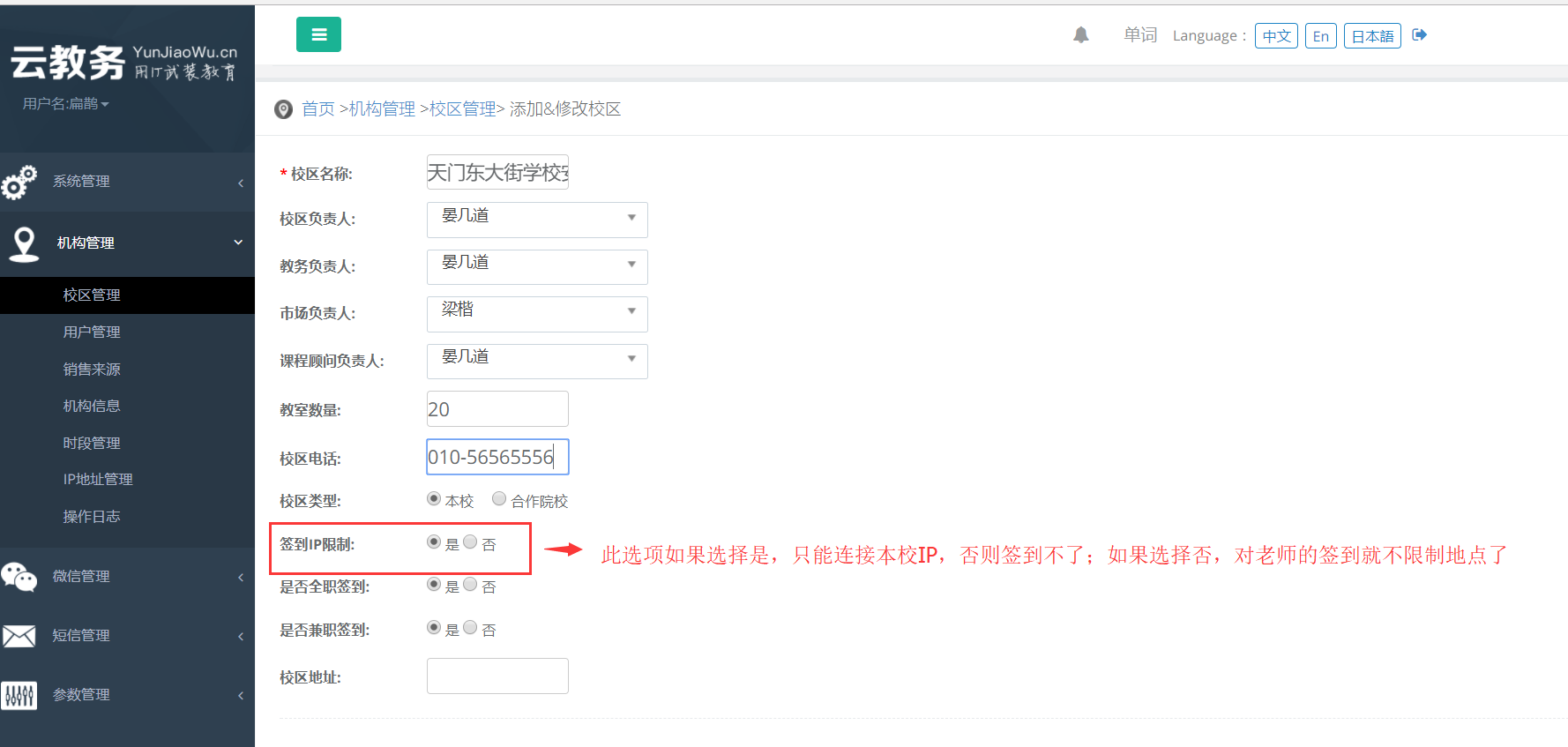Open the 校区负责人 dropdown
The width and height of the screenshot is (1568, 747).
(537, 219)
